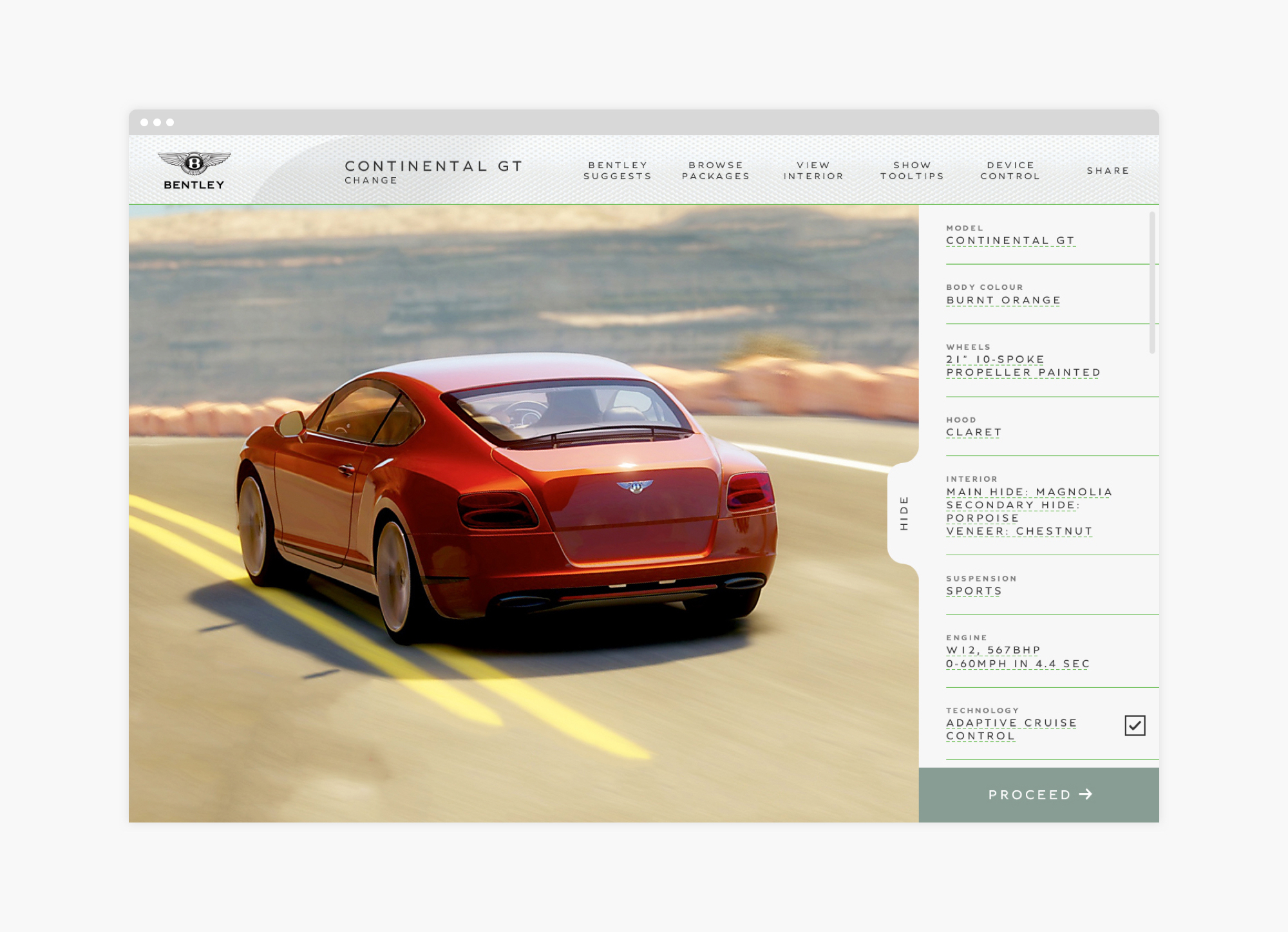Select the Continental GT model value in the panel
This screenshot has width=1288, height=932.
(1010, 240)
